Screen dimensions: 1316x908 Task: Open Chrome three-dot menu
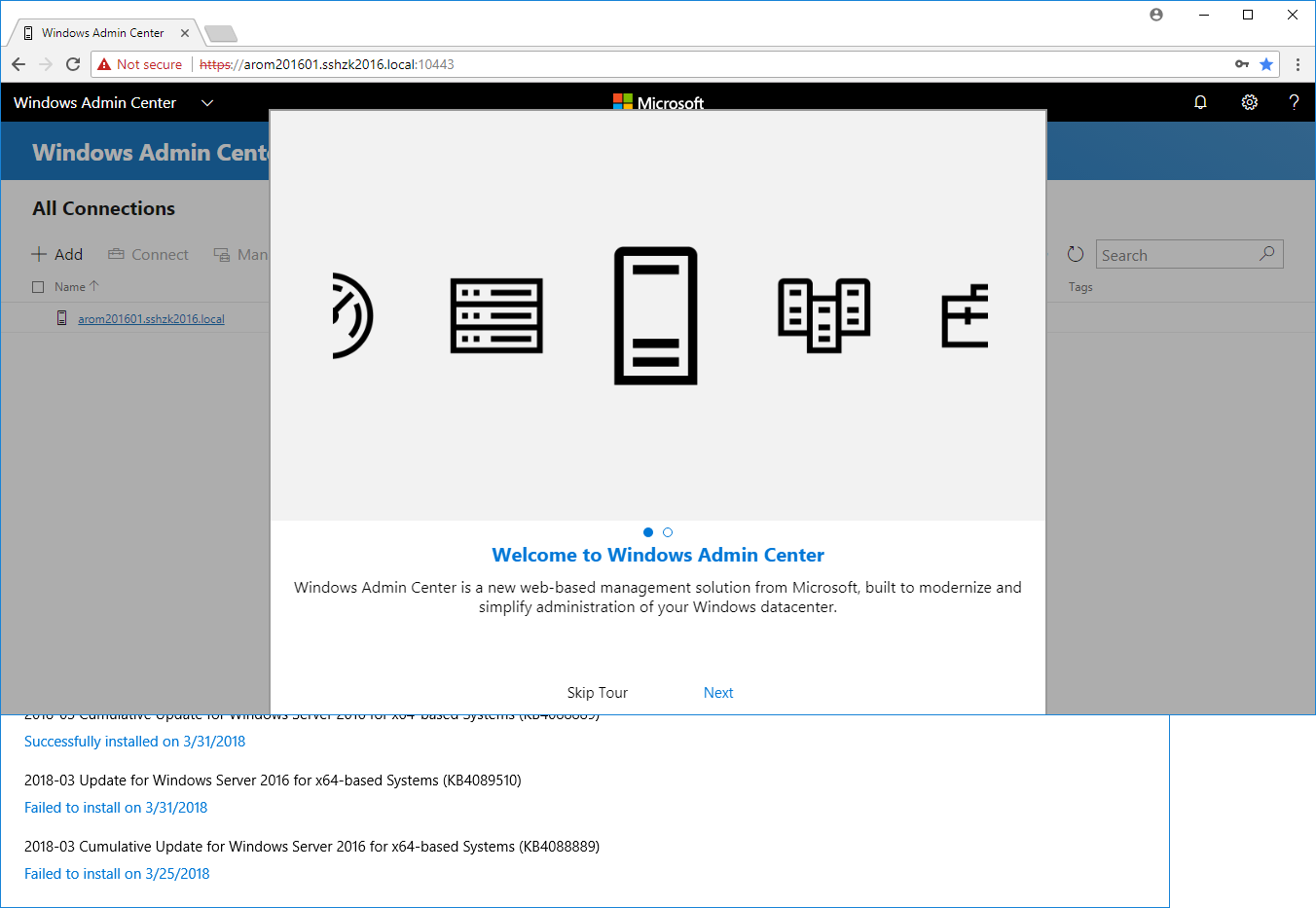coord(1298,64)
